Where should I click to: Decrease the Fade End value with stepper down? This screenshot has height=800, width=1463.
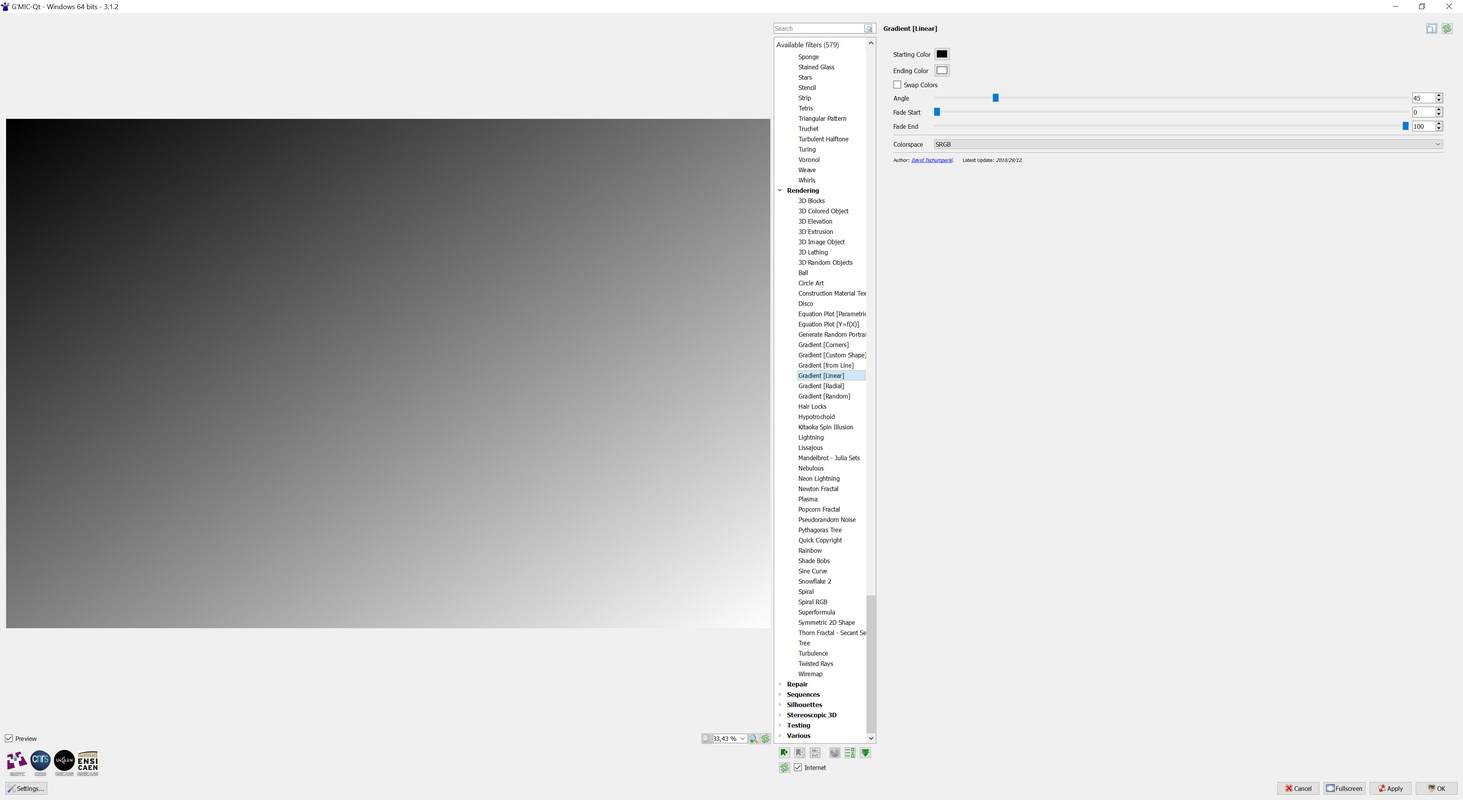1439,129
